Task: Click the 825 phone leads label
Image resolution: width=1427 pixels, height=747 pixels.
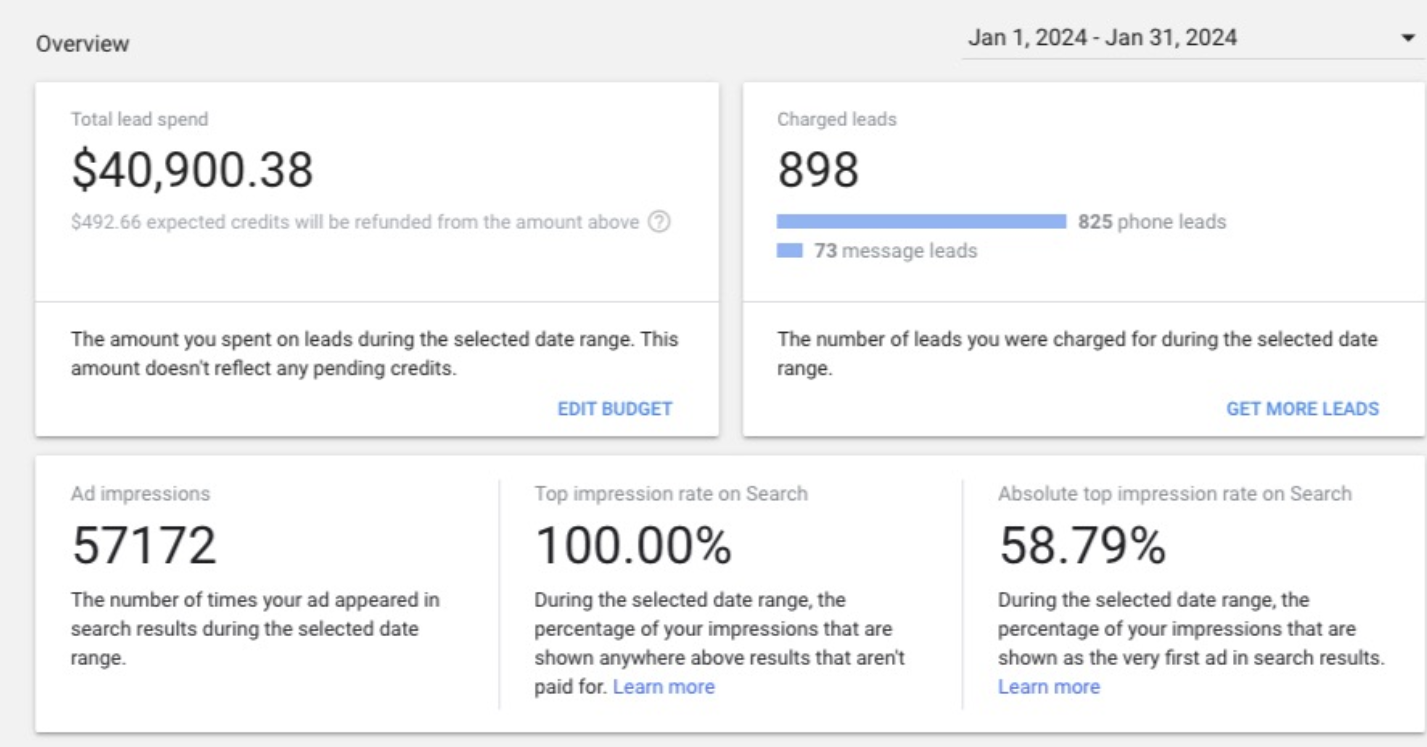Action: (x=1152, y=222)
